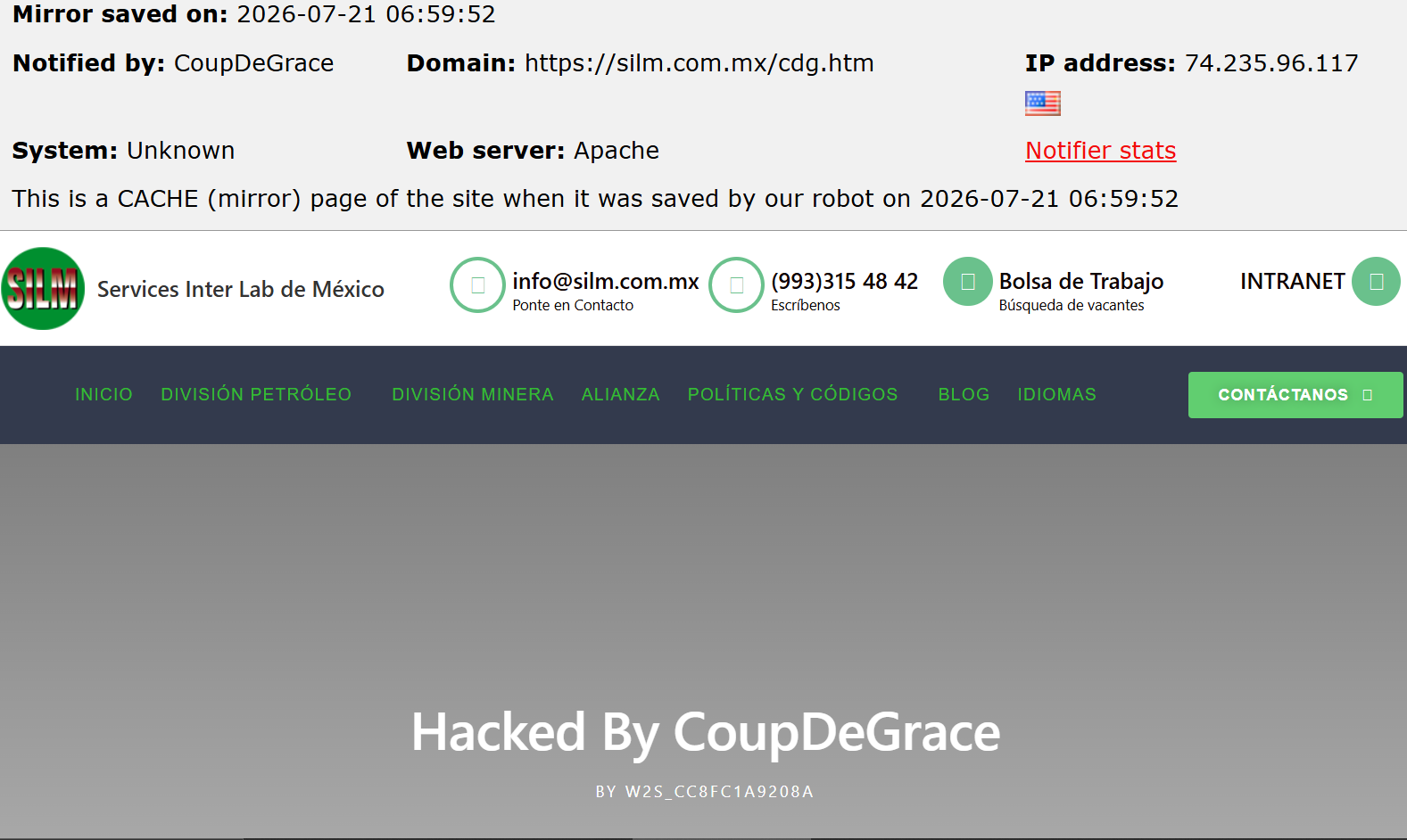Open DIVISIÓN PETRÓLEO menu

pyautogui.click(x=256, y=394)
